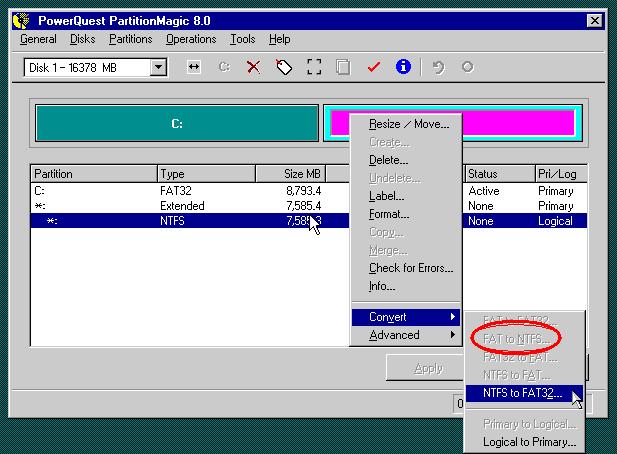Open the Disk 1 - 16378 MB dropdown
The image size is (617, 454).
158,67
